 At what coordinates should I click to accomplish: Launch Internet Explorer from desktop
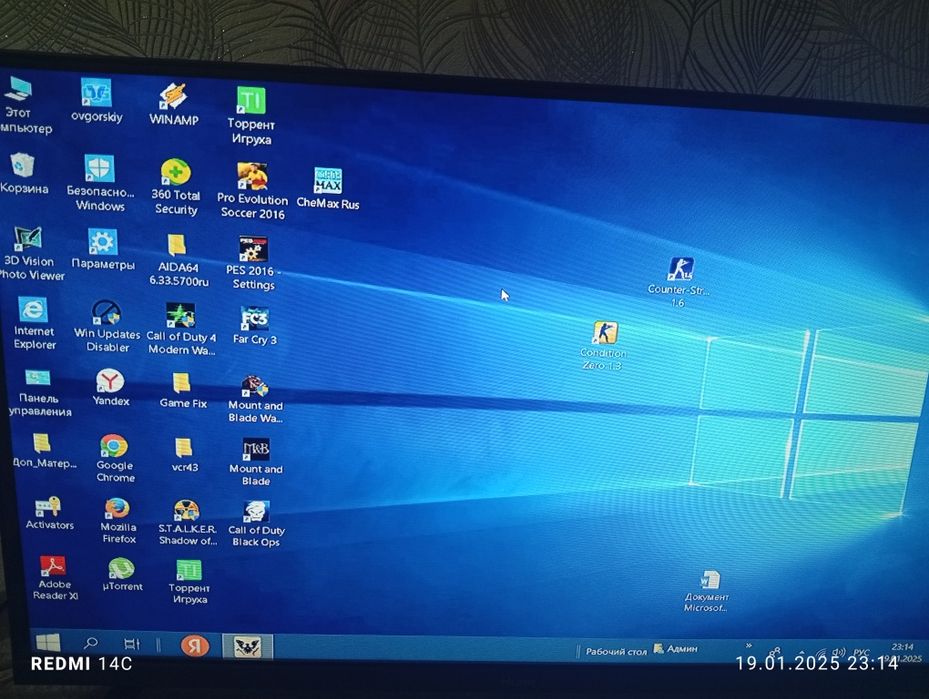[34, 323]
